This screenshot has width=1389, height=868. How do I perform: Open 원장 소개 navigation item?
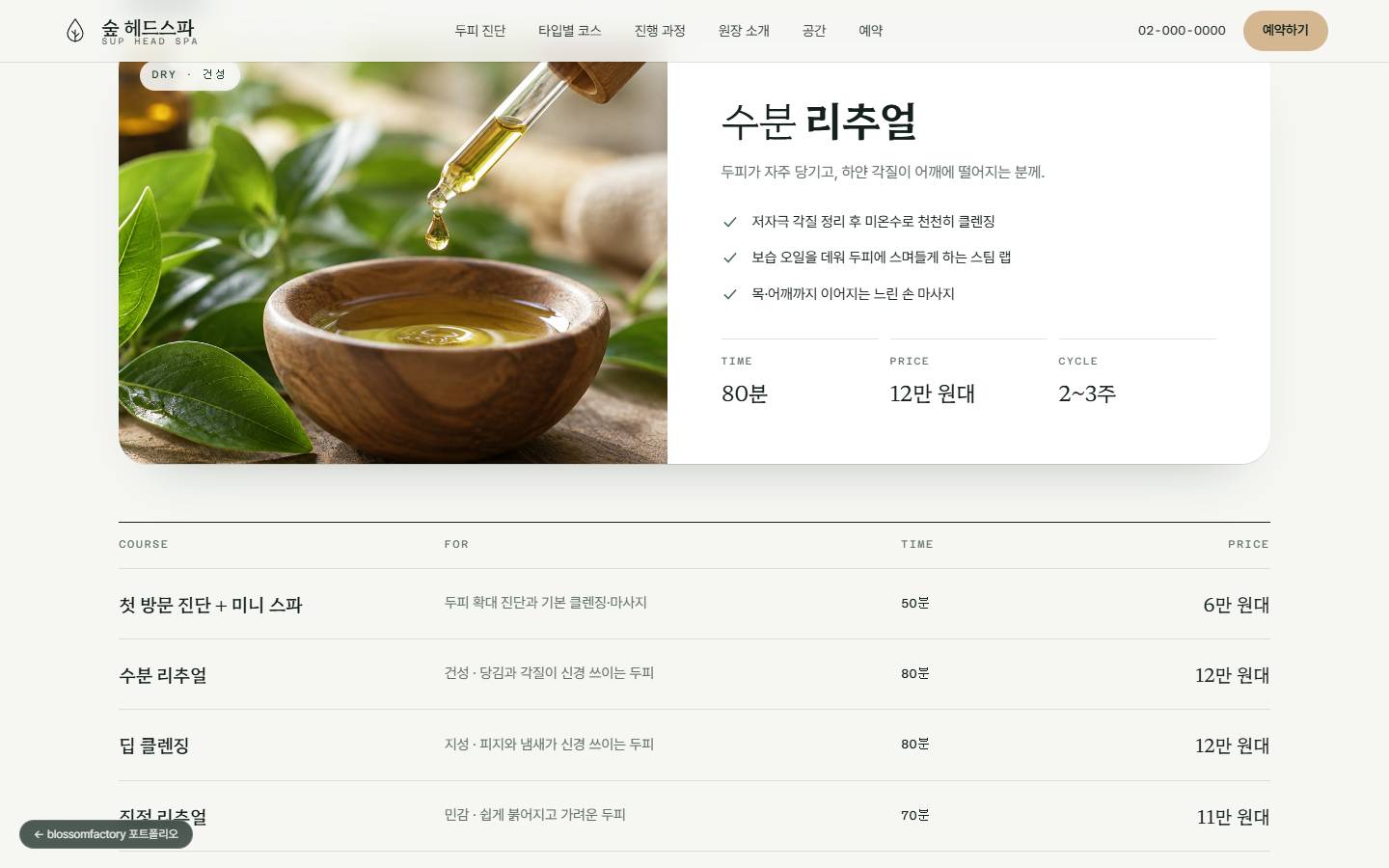[x=744, y=31]
